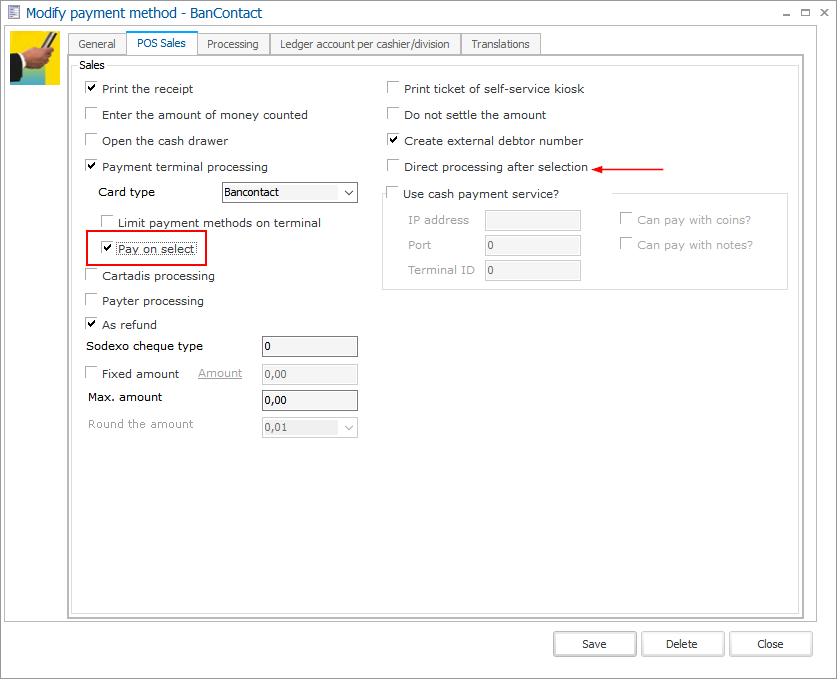Go to Ledger account per cashier/division tab
Viewport: 837px width, 679px height.
365,44
